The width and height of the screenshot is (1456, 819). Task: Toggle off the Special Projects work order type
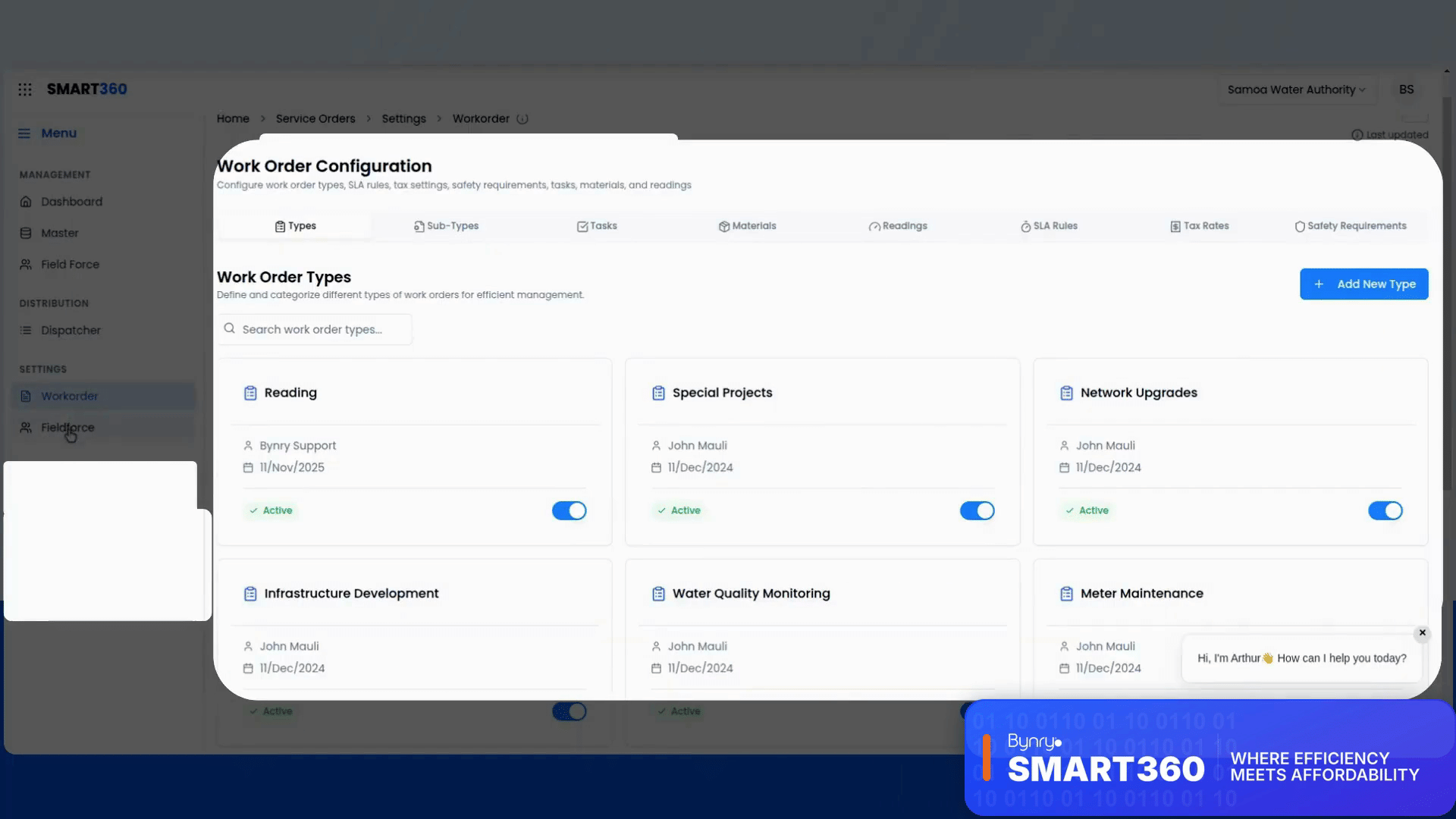tap(977, 511)
